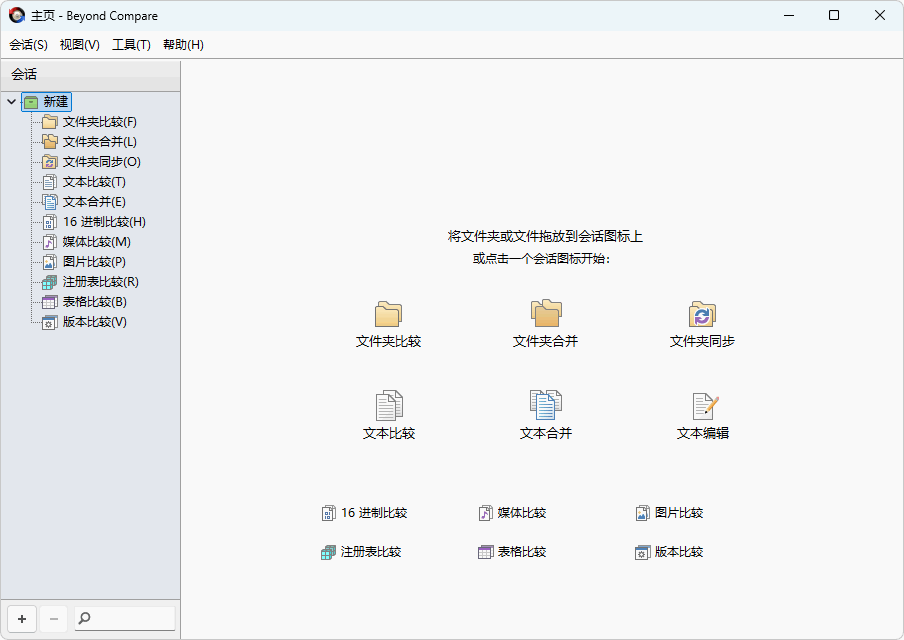Click the large 文本比较 document icon
Viewport: 904px width, 640px height.
389,405
